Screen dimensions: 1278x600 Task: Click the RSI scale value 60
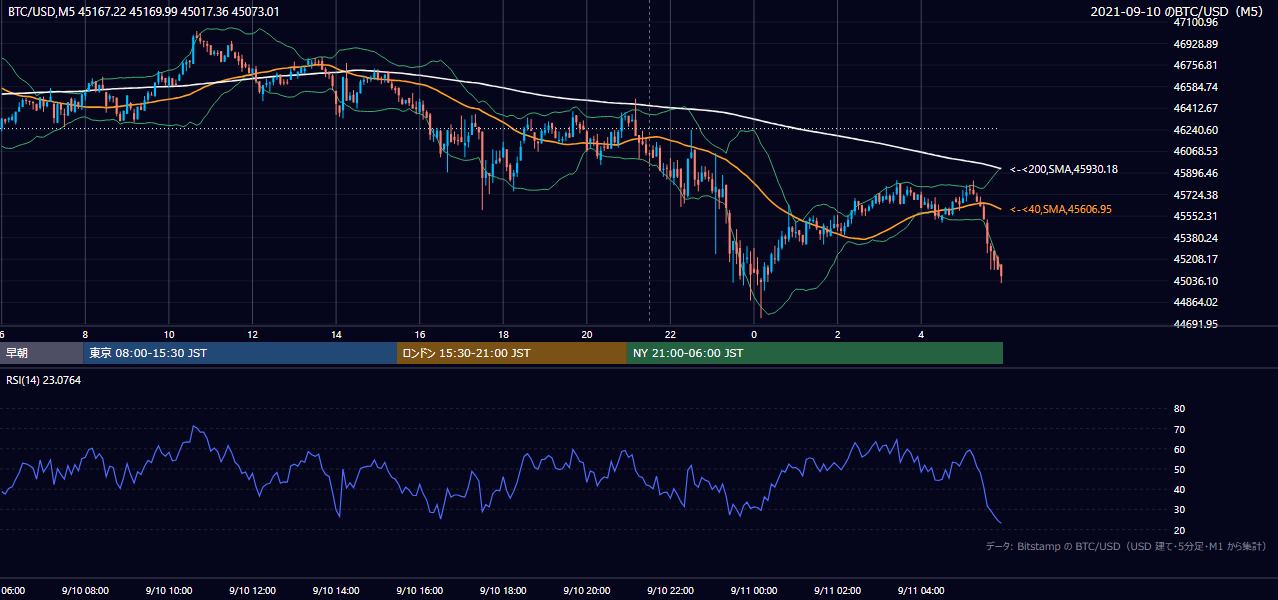click(1179, 449)
